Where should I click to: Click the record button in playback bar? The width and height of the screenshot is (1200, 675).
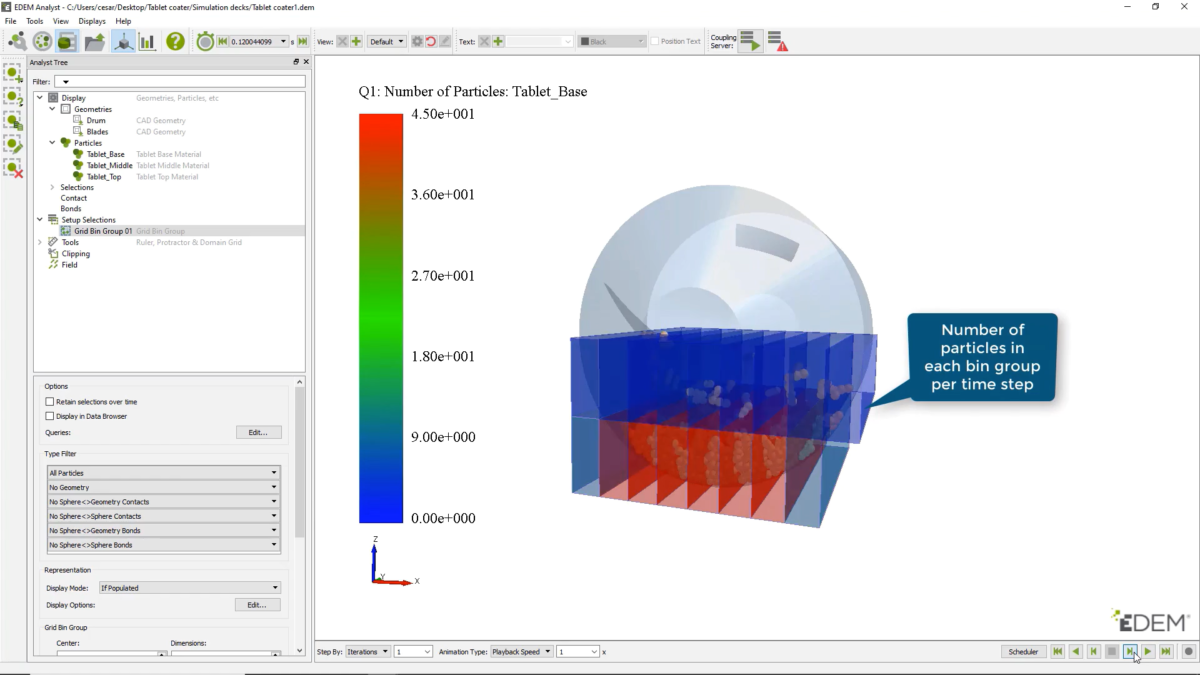click(x=1189, y=651)
